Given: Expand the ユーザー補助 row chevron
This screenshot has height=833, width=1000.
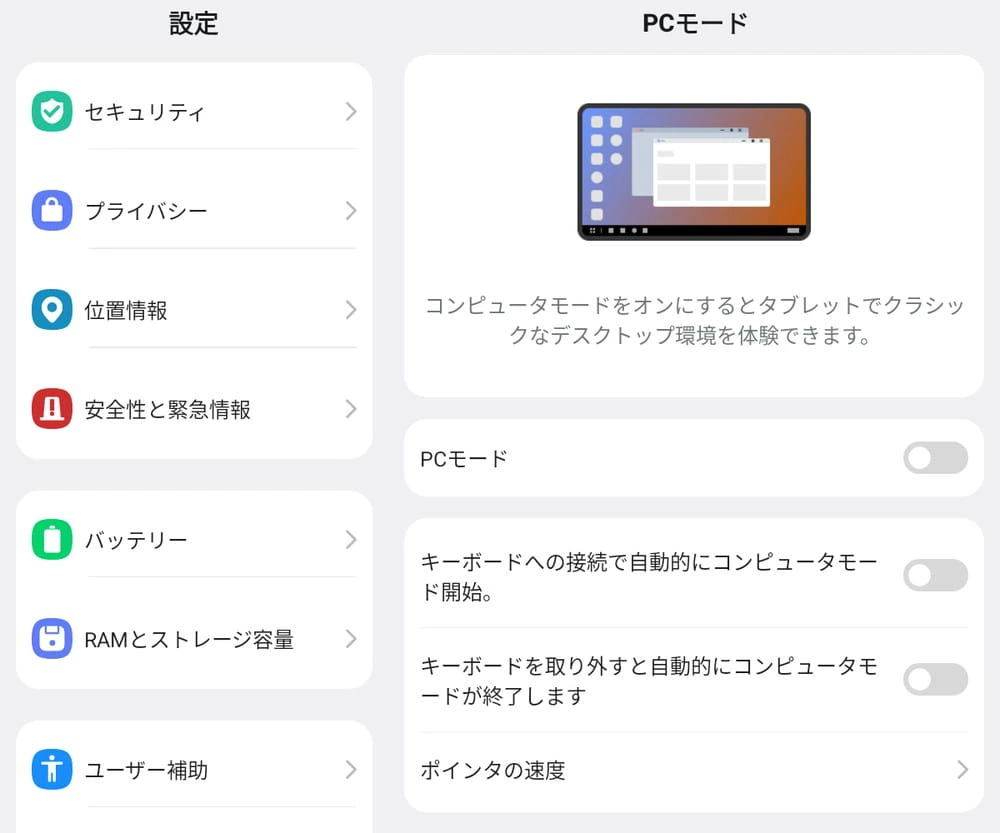Looking at the screenshot, I should click(x=351, y=769).
